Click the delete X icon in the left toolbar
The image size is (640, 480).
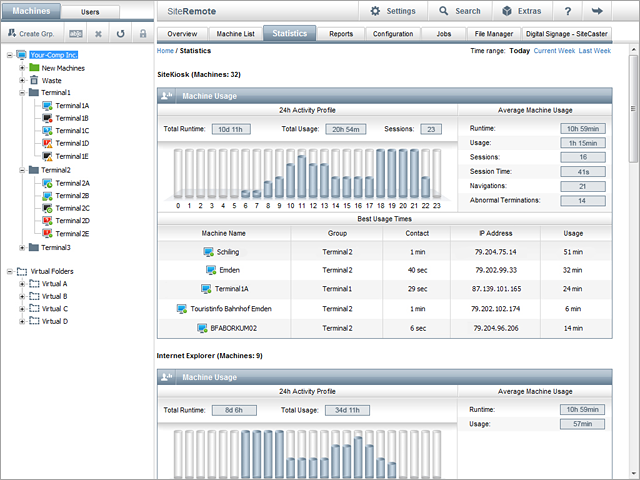pyautogui.click(x=99, y=33)
